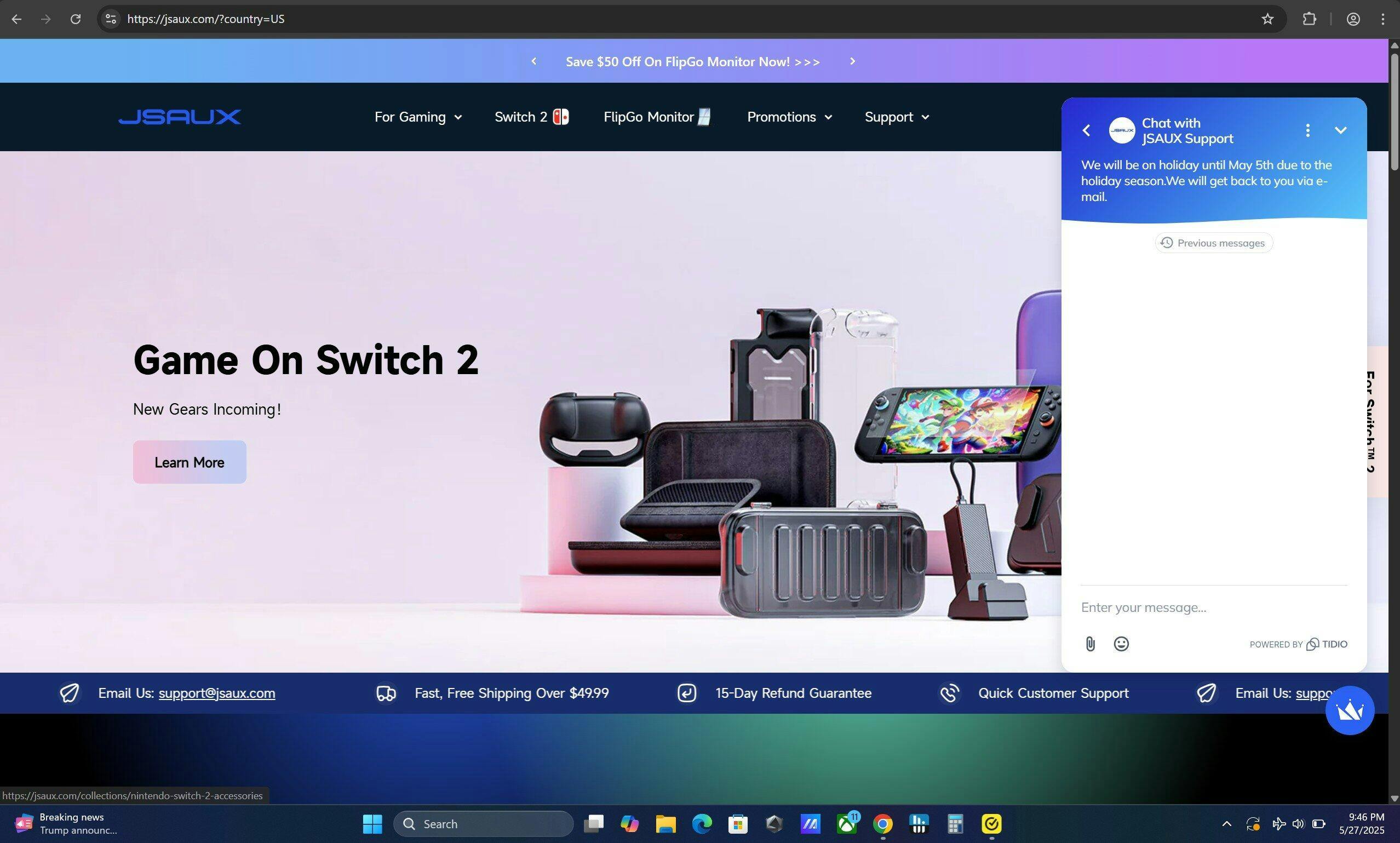Open the Chrome profile icon
1400x843 pixels.
click(x=1353, y=19)
